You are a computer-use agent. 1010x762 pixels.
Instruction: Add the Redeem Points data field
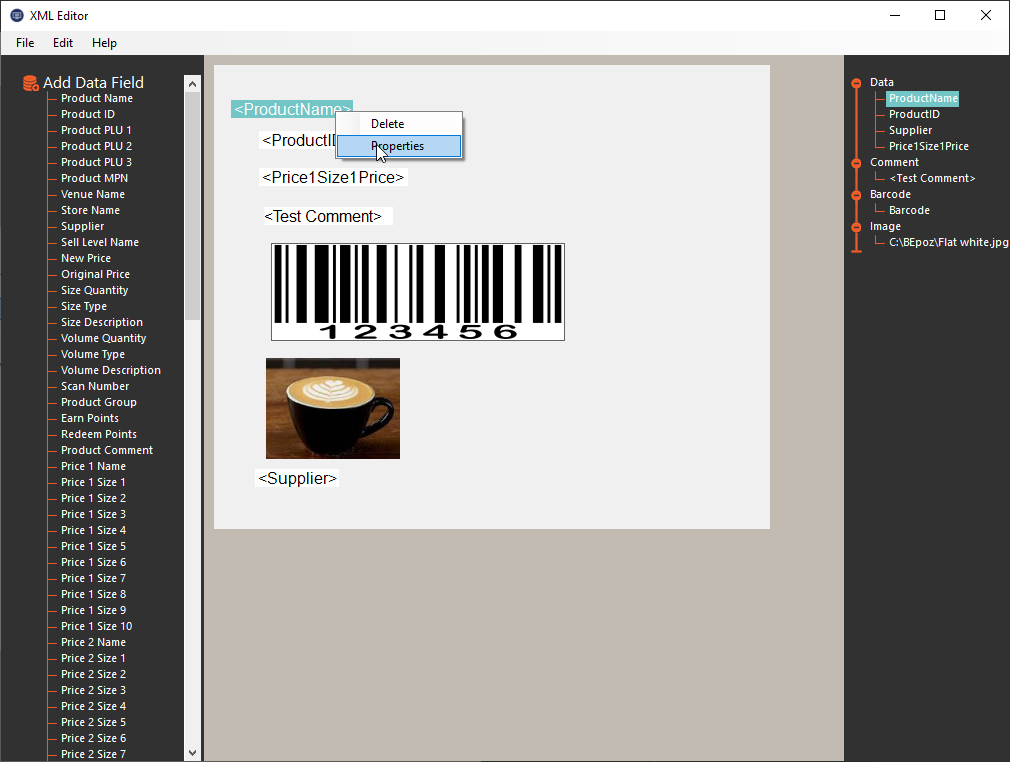[x=99, y=435]
